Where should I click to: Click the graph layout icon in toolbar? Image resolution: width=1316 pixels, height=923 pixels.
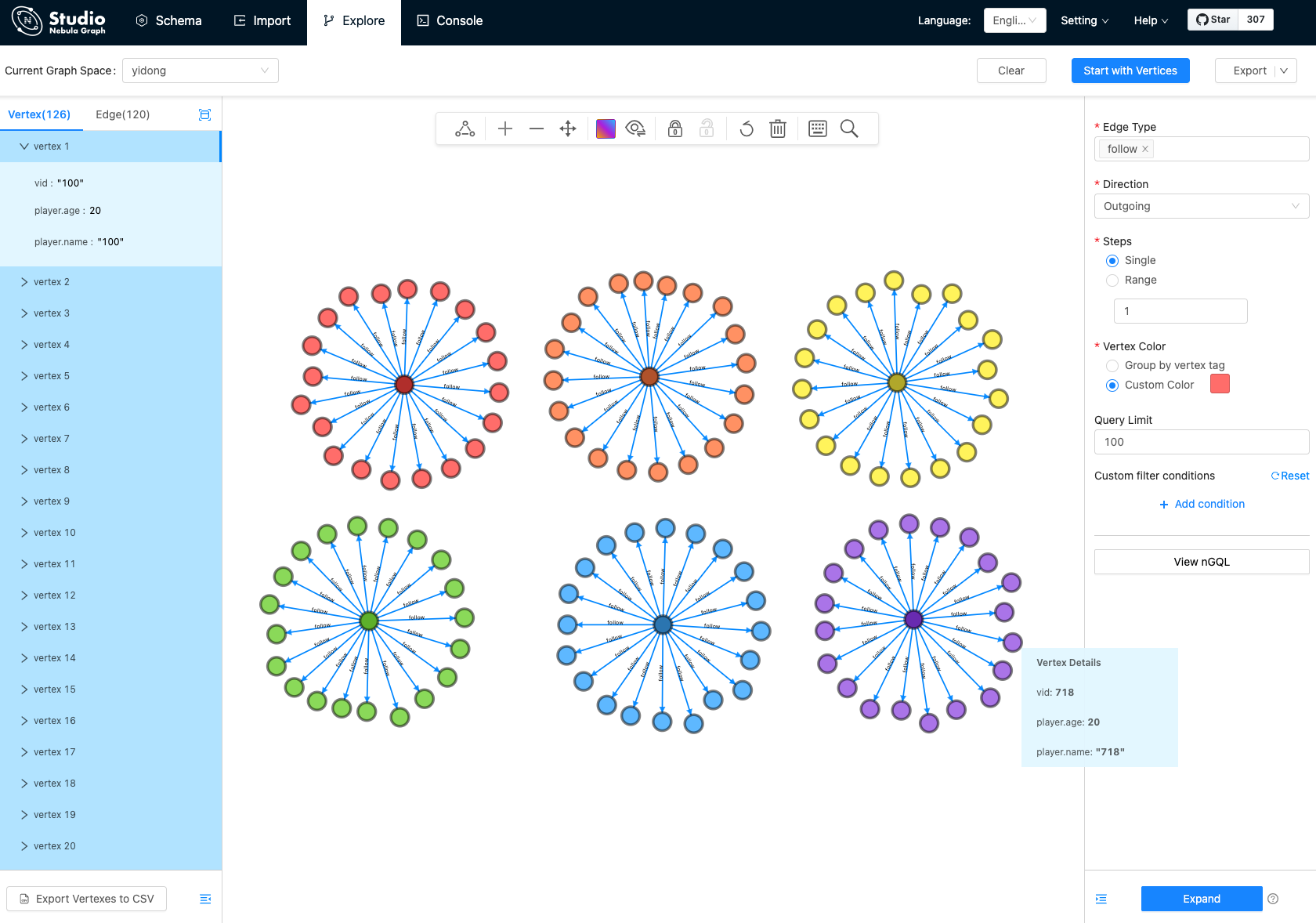pos(465,128)
